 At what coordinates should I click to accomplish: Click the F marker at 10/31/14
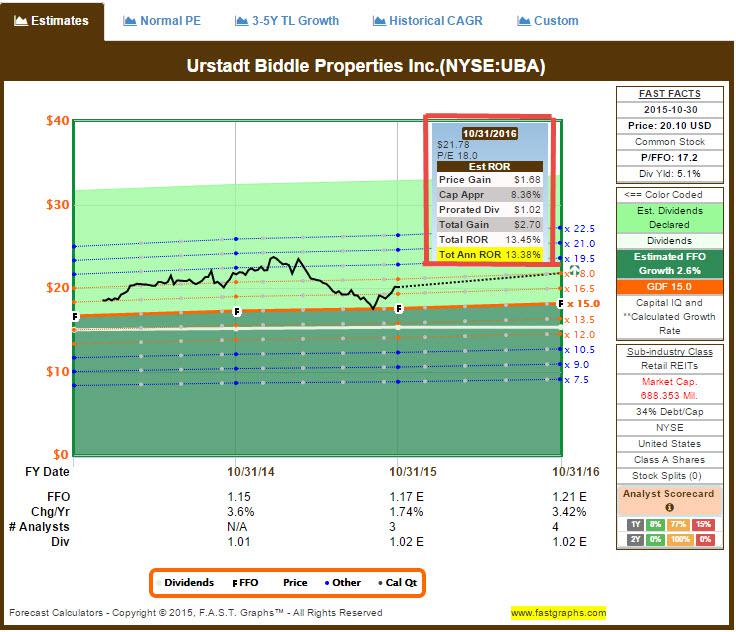click(x=237, y=312)
